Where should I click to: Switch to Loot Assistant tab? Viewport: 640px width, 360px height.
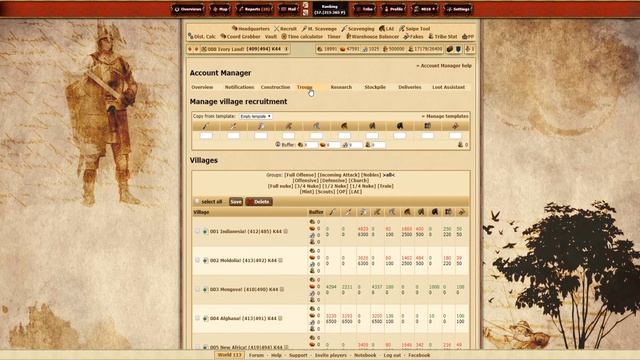[x=449, y=87]
